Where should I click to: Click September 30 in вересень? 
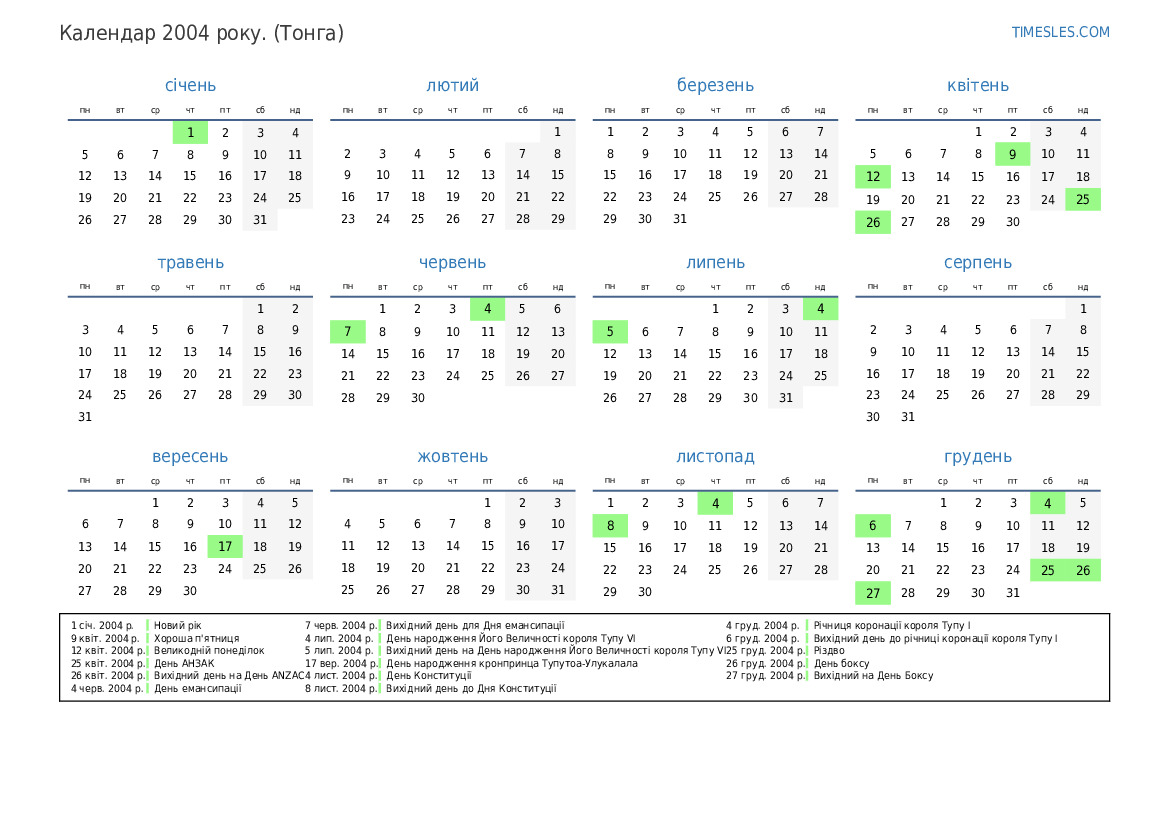[x=190, y=591]
